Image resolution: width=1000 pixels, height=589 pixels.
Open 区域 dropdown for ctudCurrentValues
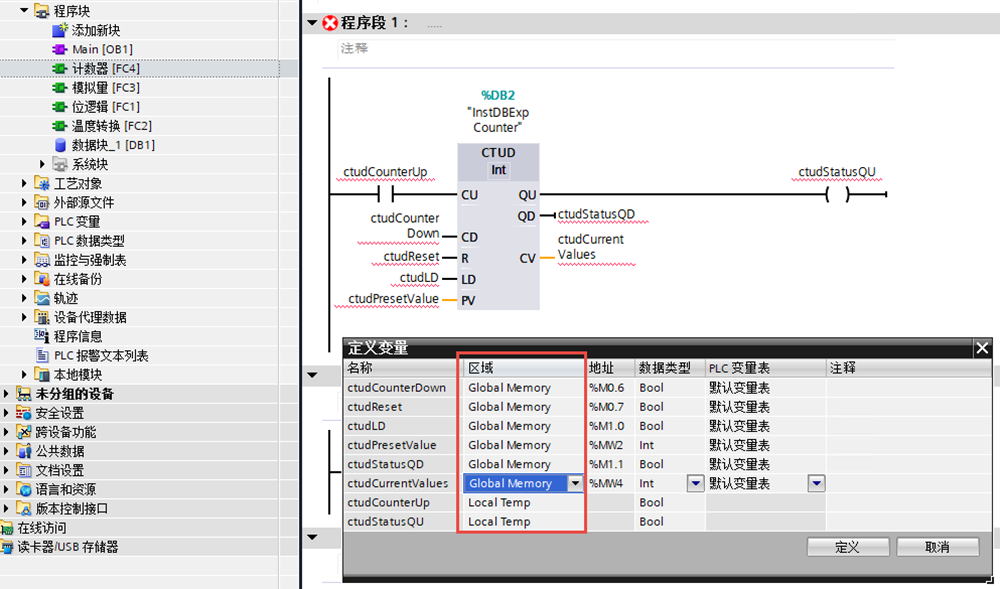point(575,484)
